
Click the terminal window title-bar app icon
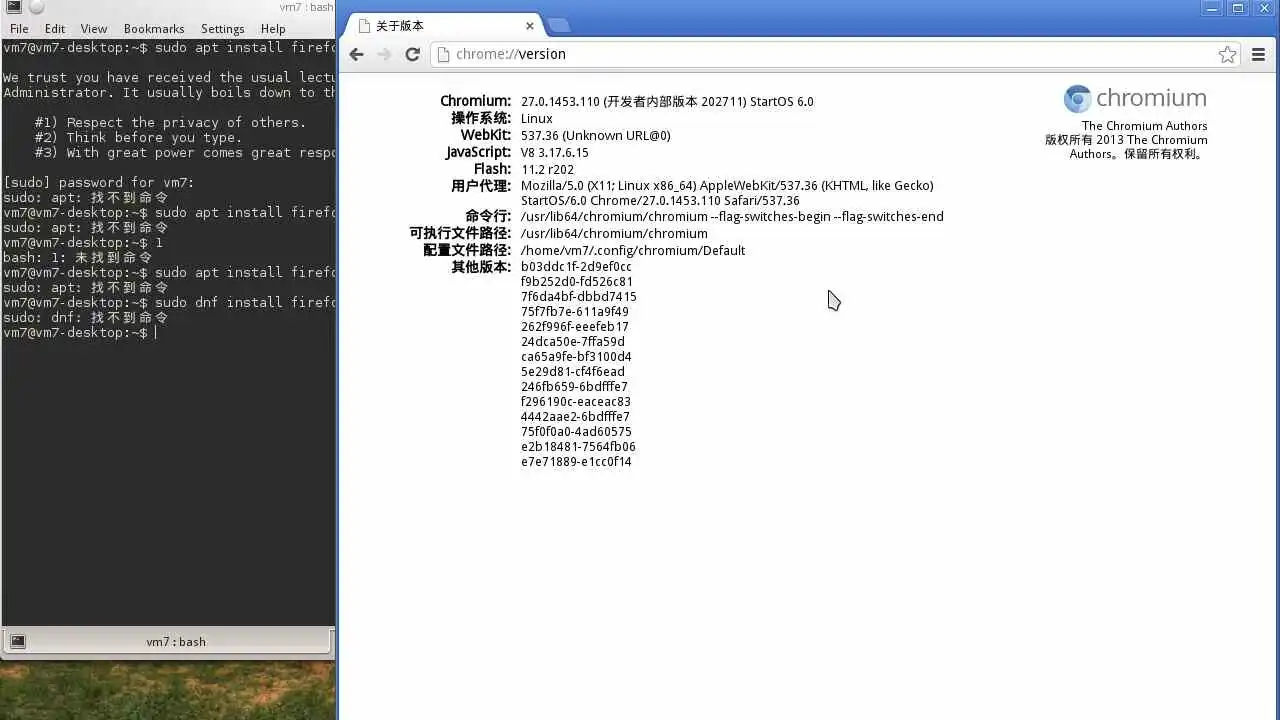click(14, 7)
